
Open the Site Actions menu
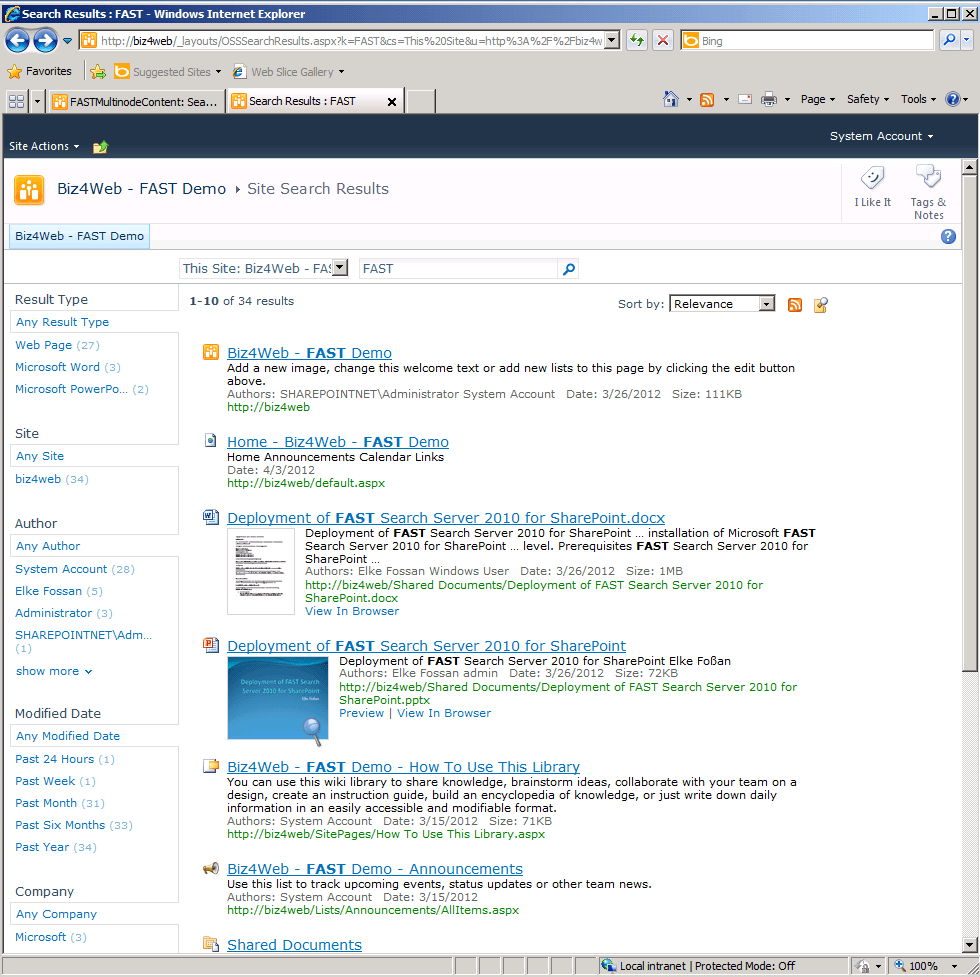click(x=44, y=146)
